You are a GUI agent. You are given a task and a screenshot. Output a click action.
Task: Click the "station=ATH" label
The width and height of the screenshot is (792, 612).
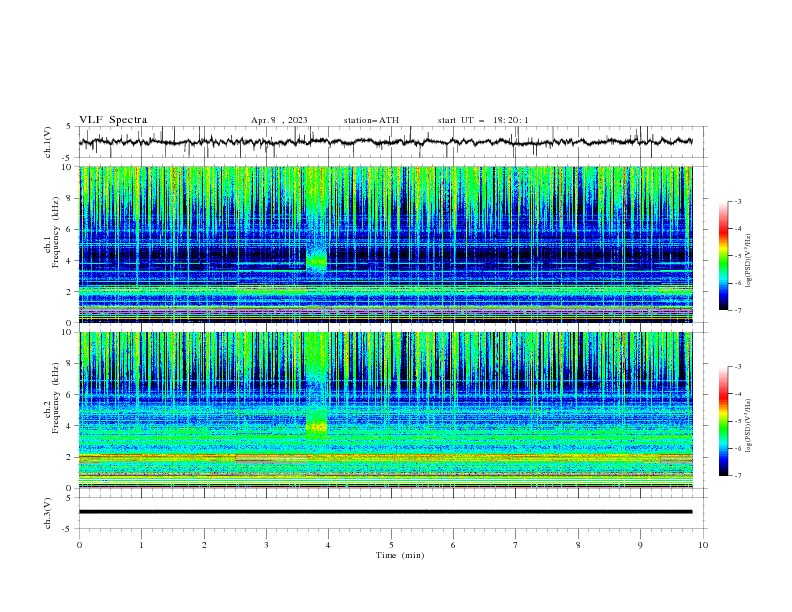371,120
